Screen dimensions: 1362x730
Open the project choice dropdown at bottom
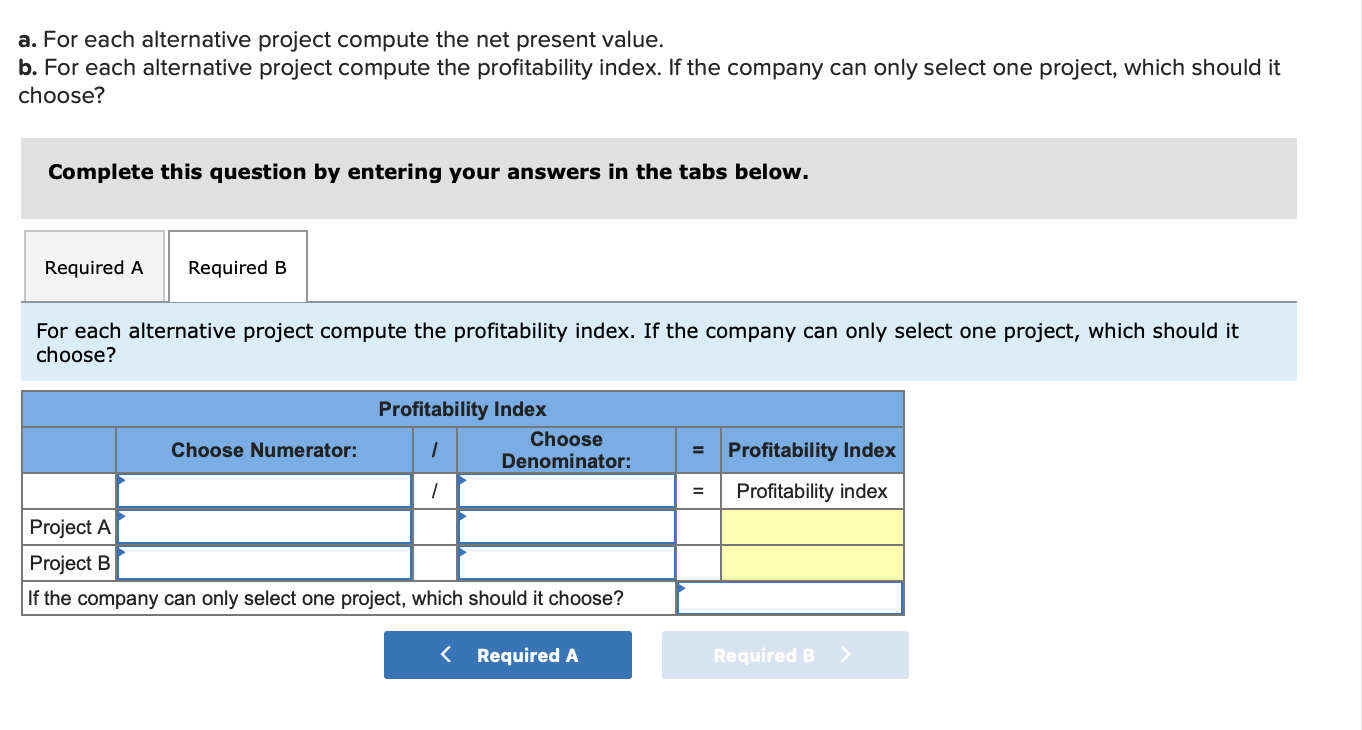[789, 597]
